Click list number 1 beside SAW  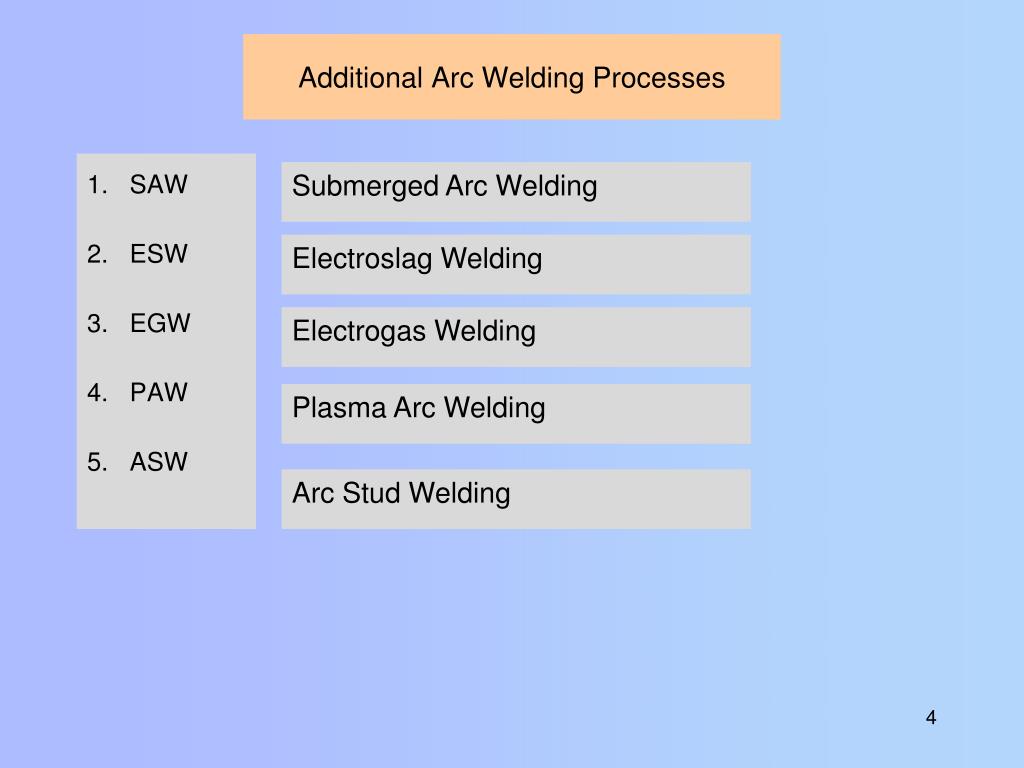(97, 185)
